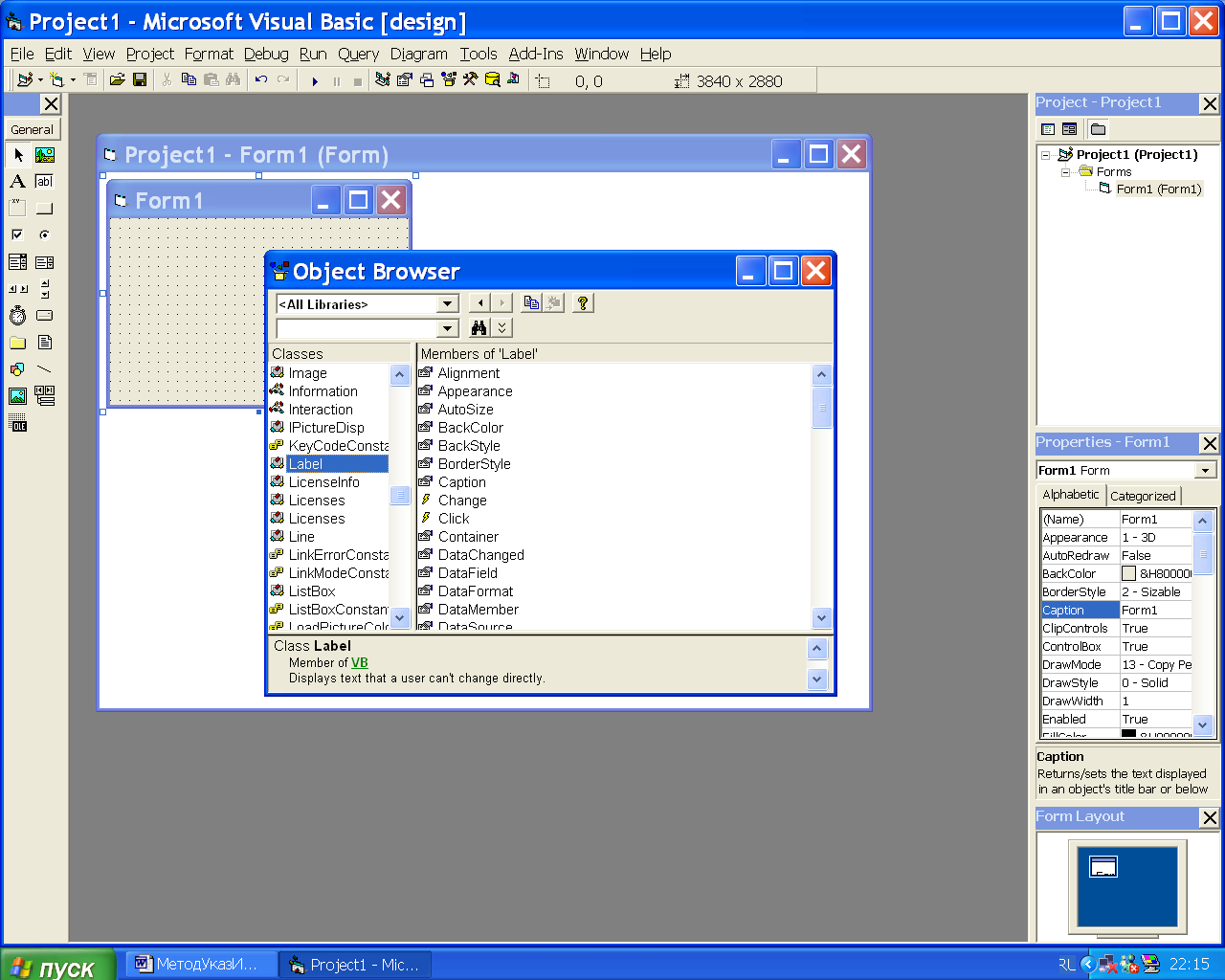The height and width of the screenshot is (980, 1225).
Task: Select the CommandButton tool in the toolbox
Action: point(45,208)
